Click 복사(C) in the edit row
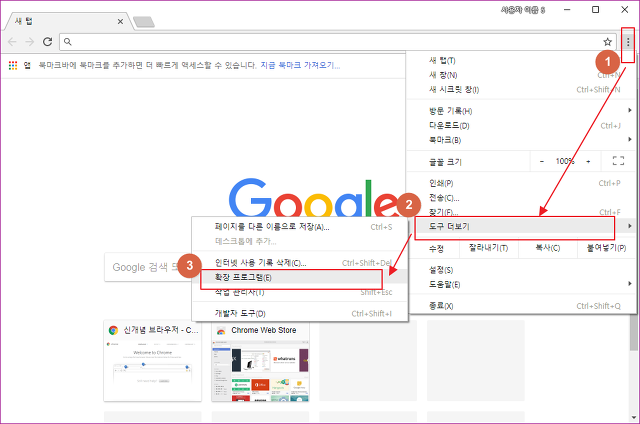640x424 pixels. pos(547,248)
